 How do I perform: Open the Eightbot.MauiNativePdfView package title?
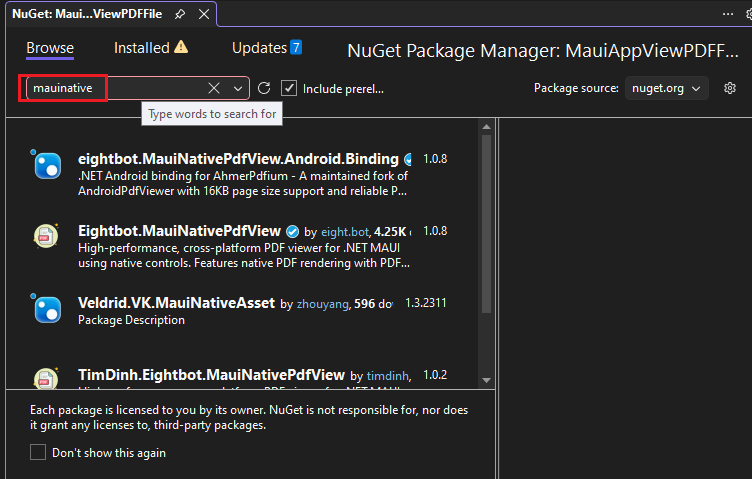(x=179, y=231)
